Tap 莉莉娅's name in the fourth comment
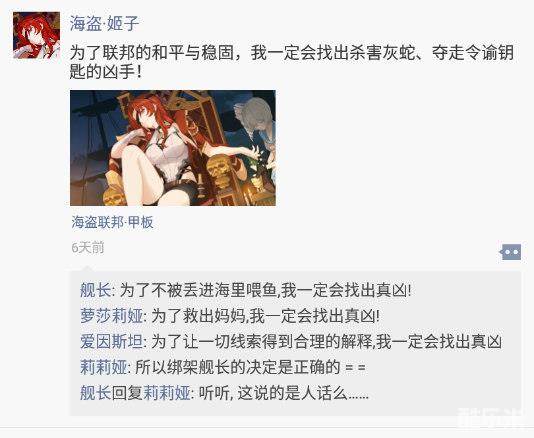The image size is (534, 438). coord(104,367)
